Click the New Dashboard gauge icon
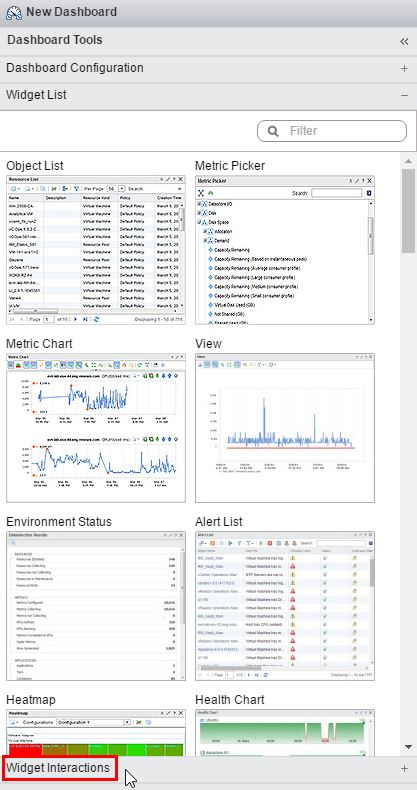Screen dimensions: 417x790 (14, 13)
